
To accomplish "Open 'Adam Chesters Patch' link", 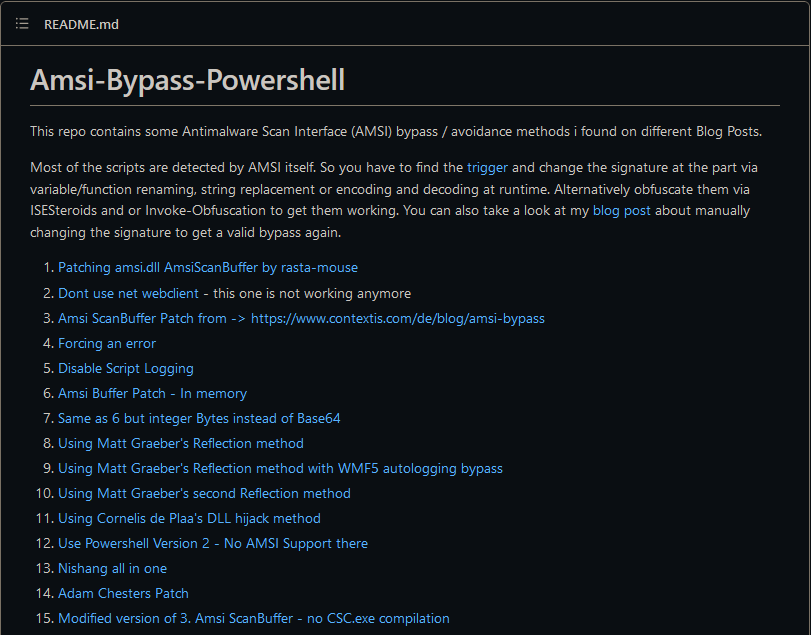I will point(123,593).
